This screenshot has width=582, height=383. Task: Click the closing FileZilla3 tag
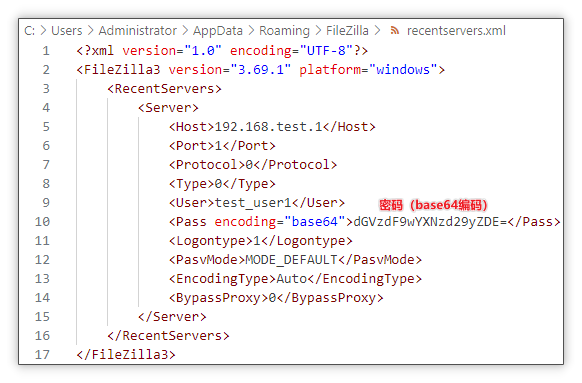tap(126, 354)
